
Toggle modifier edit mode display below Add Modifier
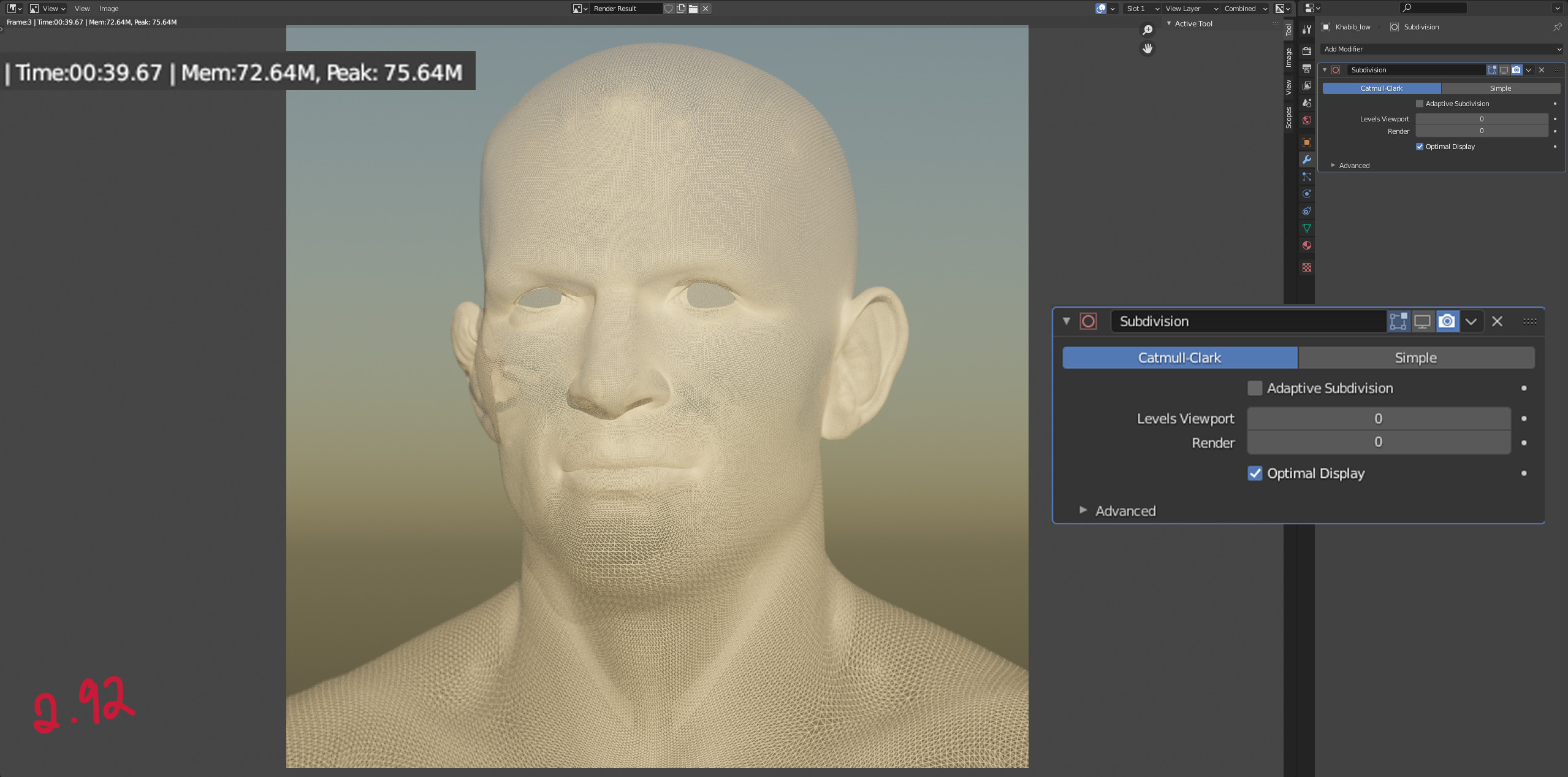pyautogui.click(x=1491, y=70)
